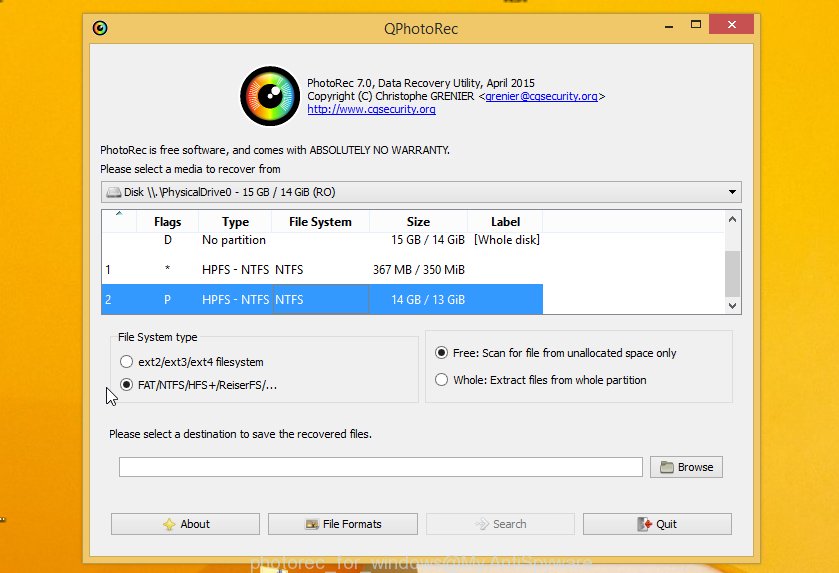Click the '*' flag cell of partition 1

click(x=167, y=269)
